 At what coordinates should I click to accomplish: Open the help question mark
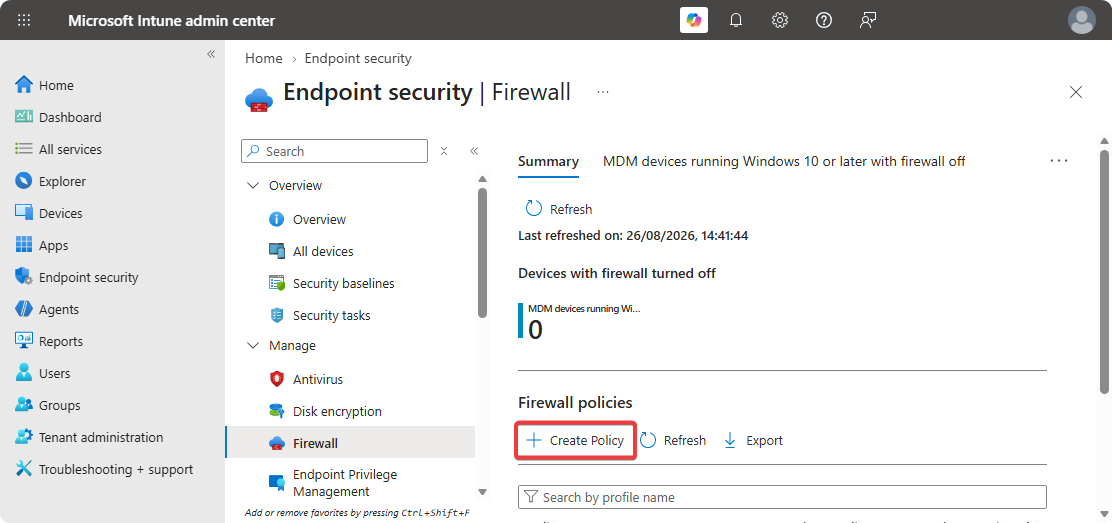[x=823, y=20]
